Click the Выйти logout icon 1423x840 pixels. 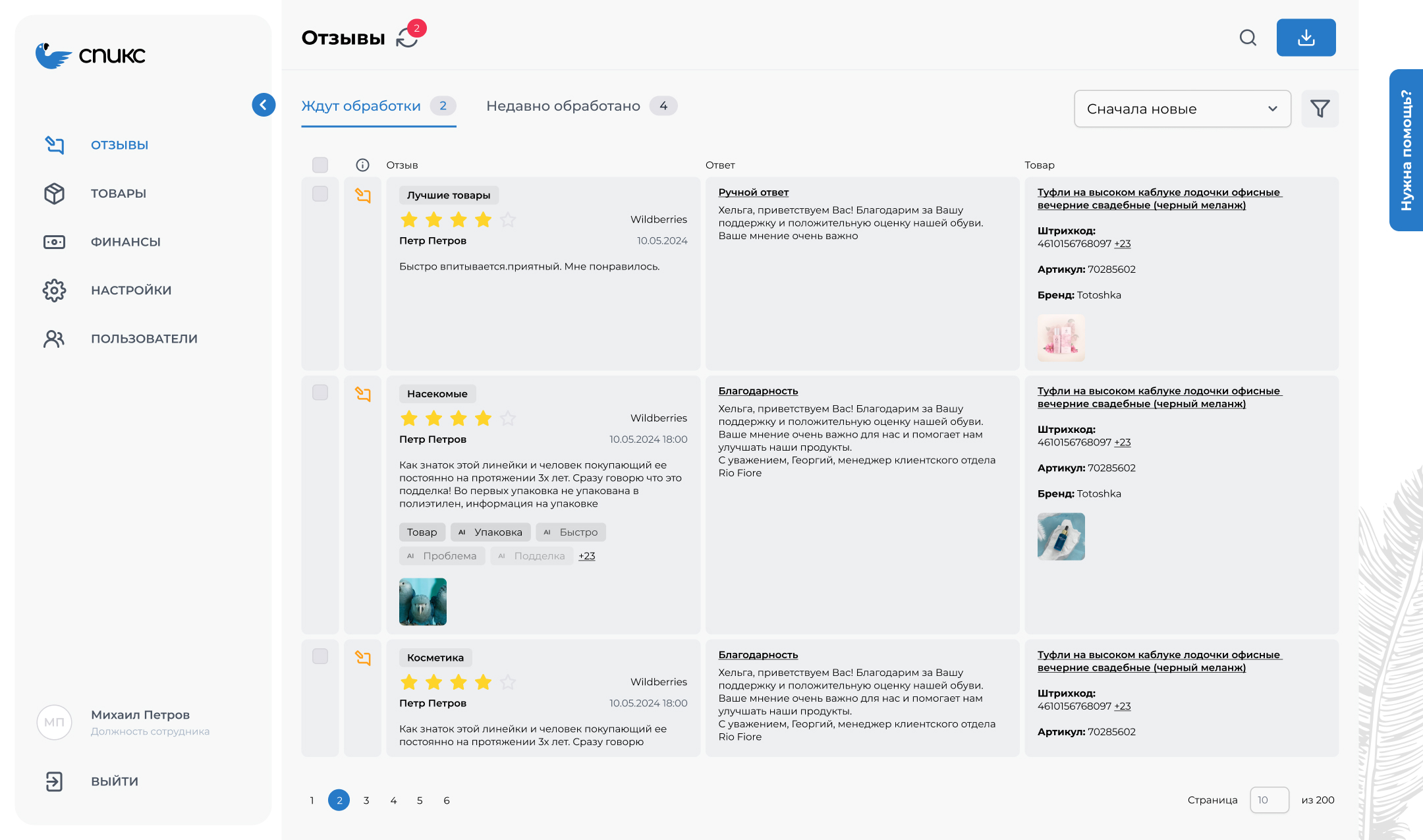click(54, 781)
